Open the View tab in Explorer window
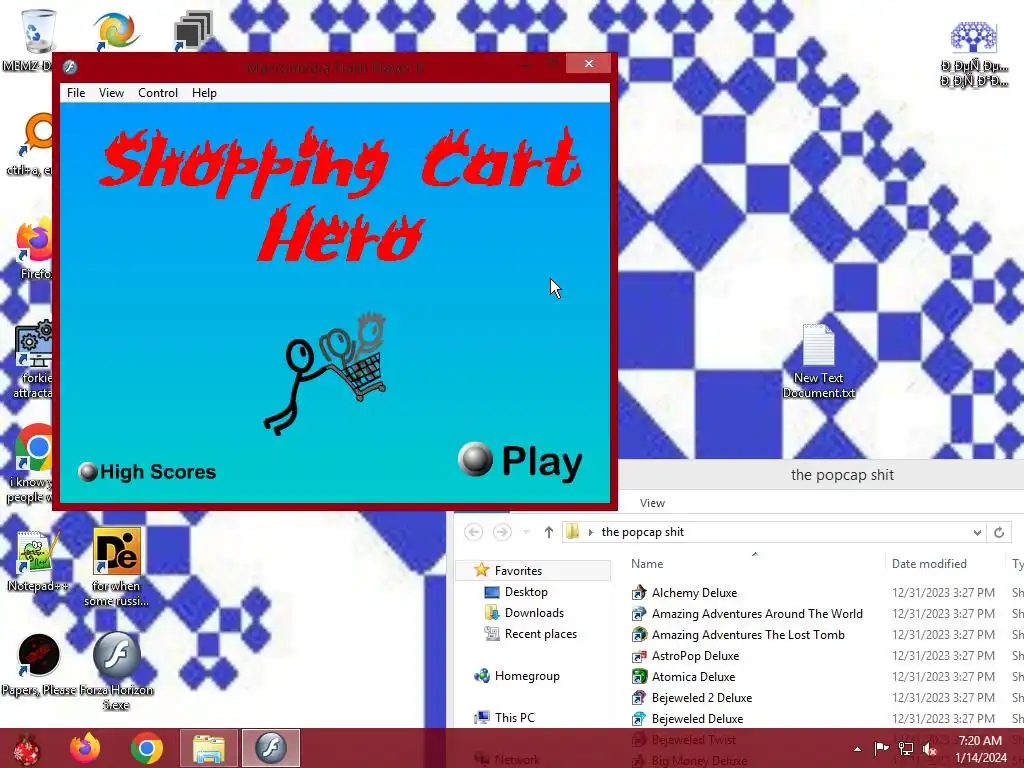 pyautogui.click(x=652, y=503)
